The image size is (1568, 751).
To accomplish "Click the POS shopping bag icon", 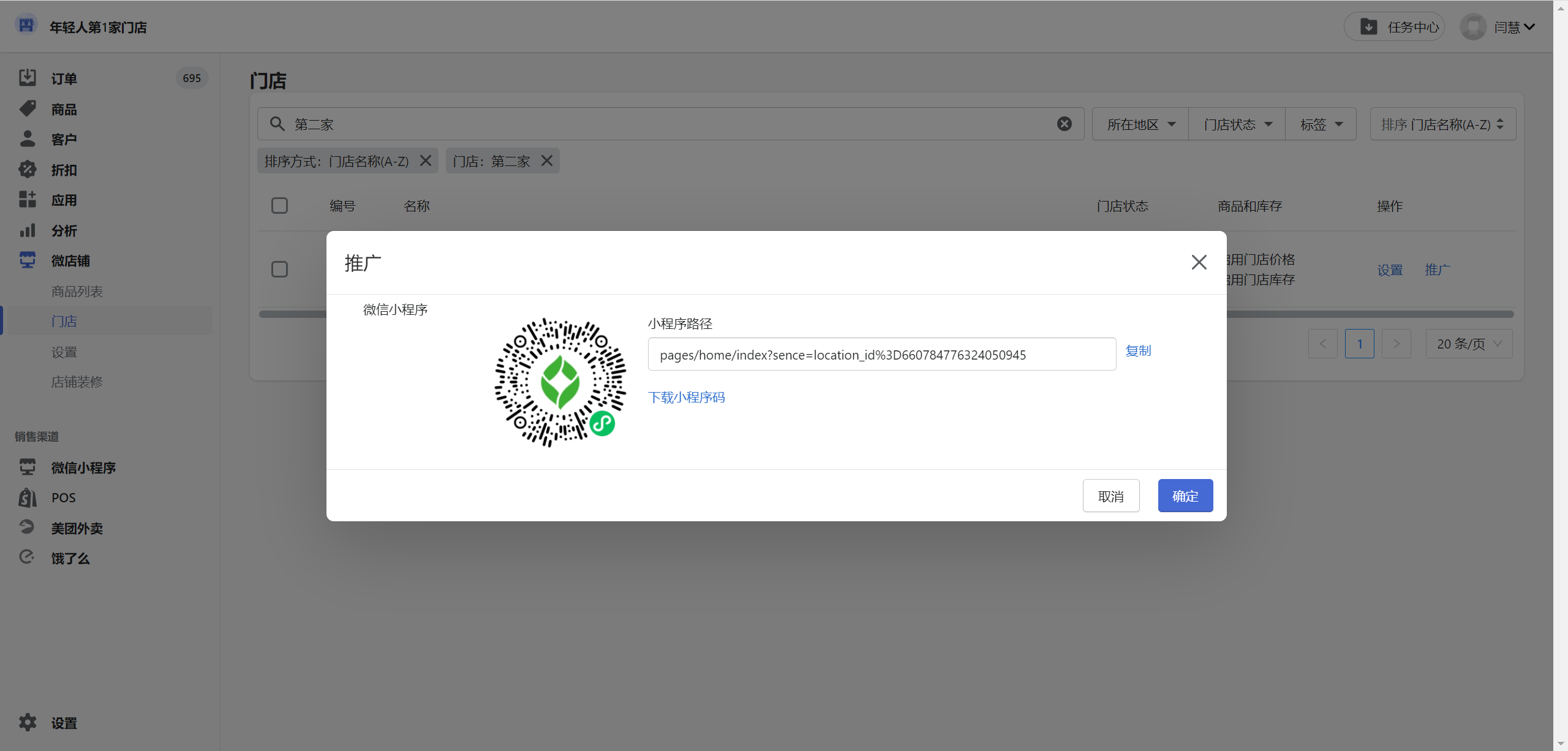I will pos(27,497).
